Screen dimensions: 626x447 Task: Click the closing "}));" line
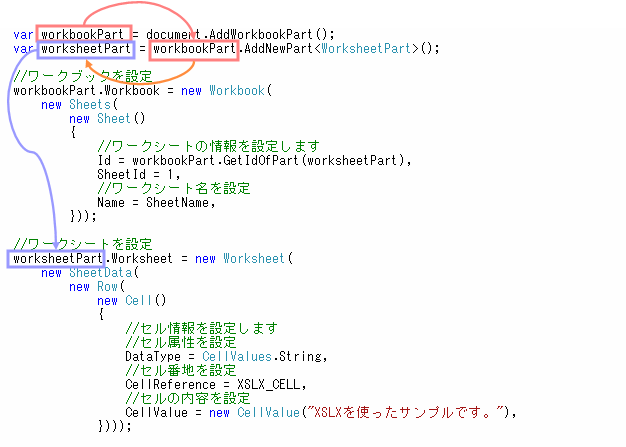83,216
